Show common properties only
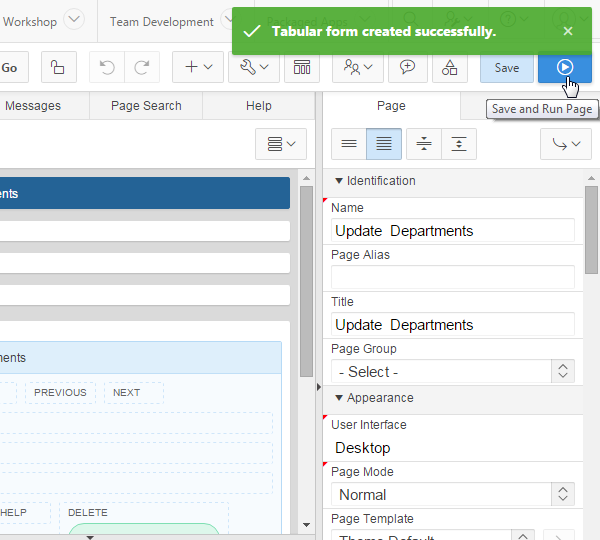This screenshot has width=600, height=540. pos(349,144)
